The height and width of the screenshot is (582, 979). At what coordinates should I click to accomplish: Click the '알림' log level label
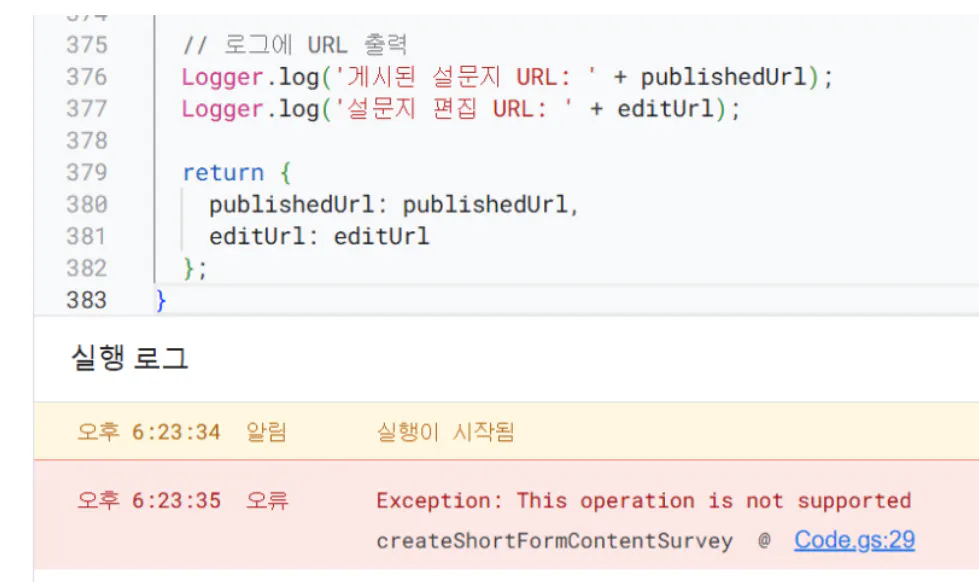267,432
